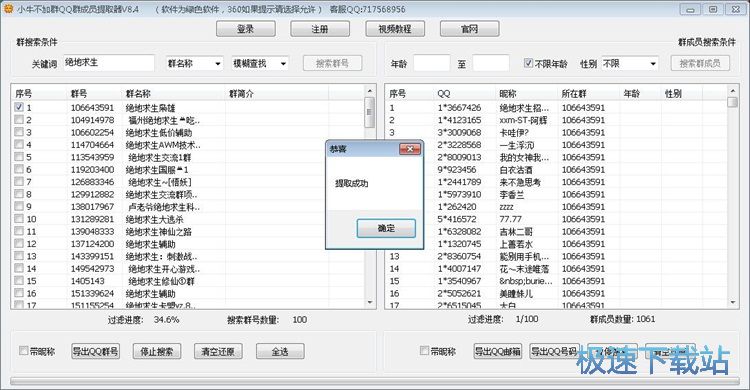The width and height of the screenshot is (750, 390).
Task: Check the row 7 checkbox for 126883346
Action: (x=19, y=181)
